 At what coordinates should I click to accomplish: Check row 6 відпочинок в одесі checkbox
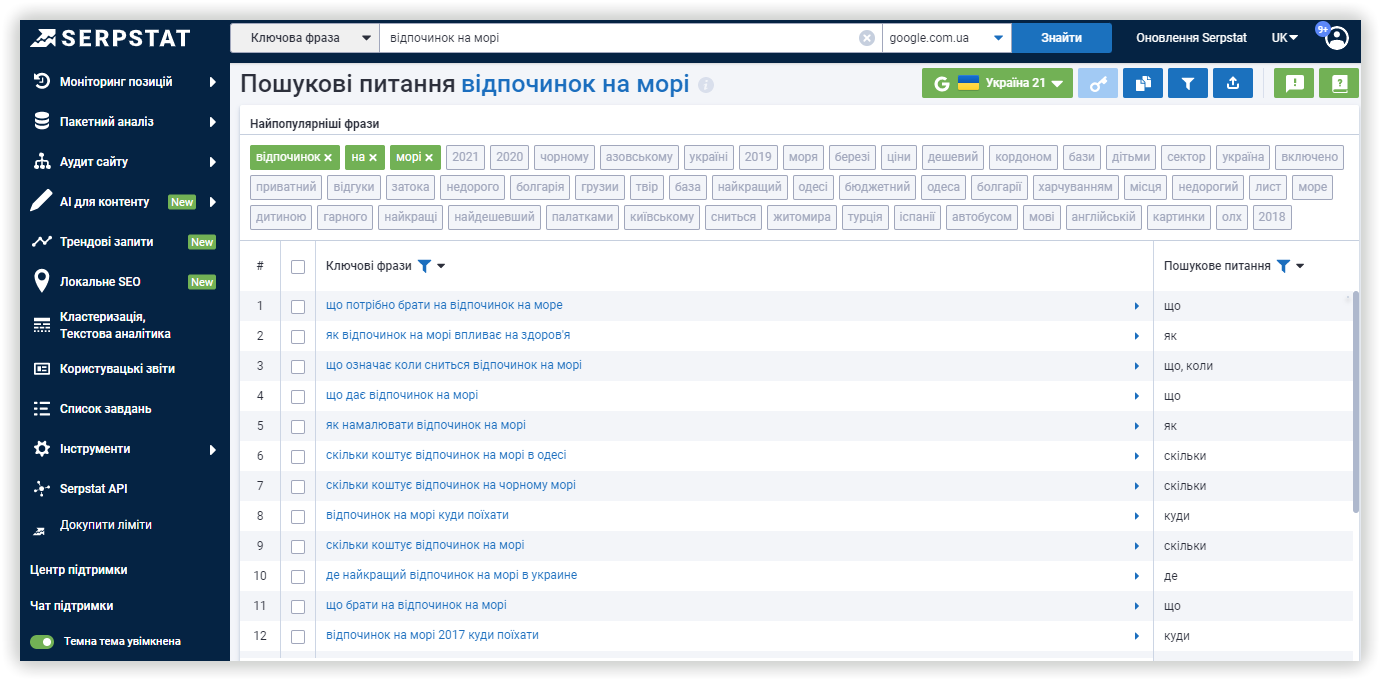pos(298,456)
